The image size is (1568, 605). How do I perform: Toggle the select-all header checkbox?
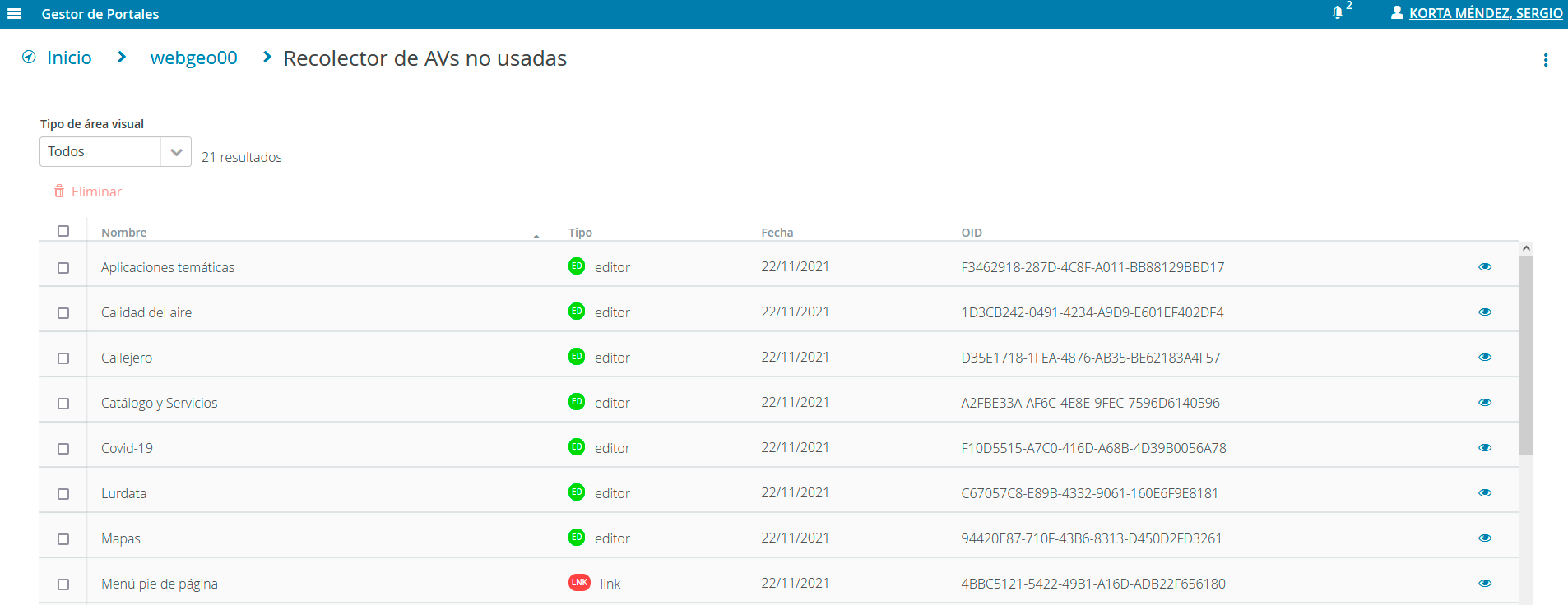[x=63, y=231]
